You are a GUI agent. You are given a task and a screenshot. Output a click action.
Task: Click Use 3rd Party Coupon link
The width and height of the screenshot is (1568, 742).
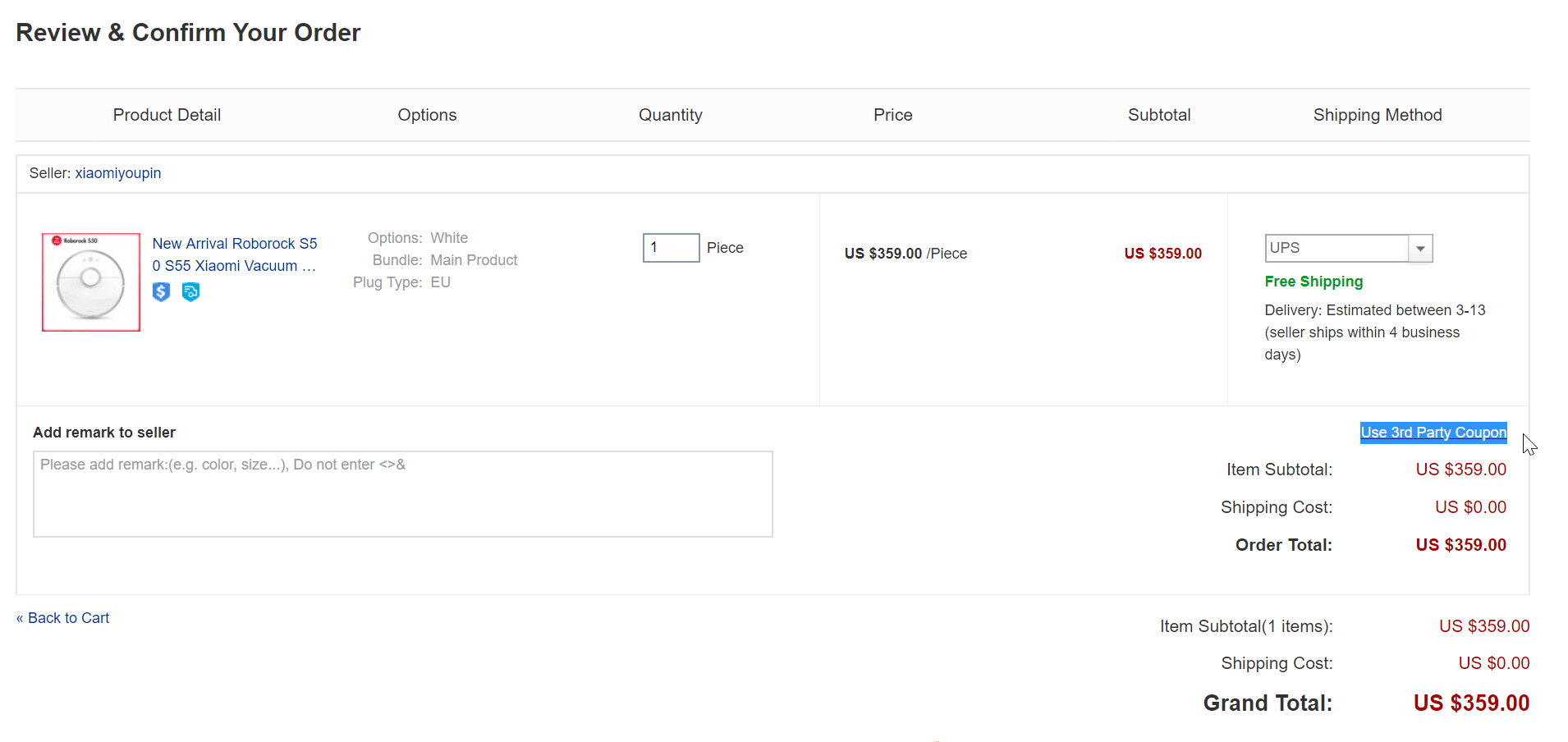(x=1433, y=433)
